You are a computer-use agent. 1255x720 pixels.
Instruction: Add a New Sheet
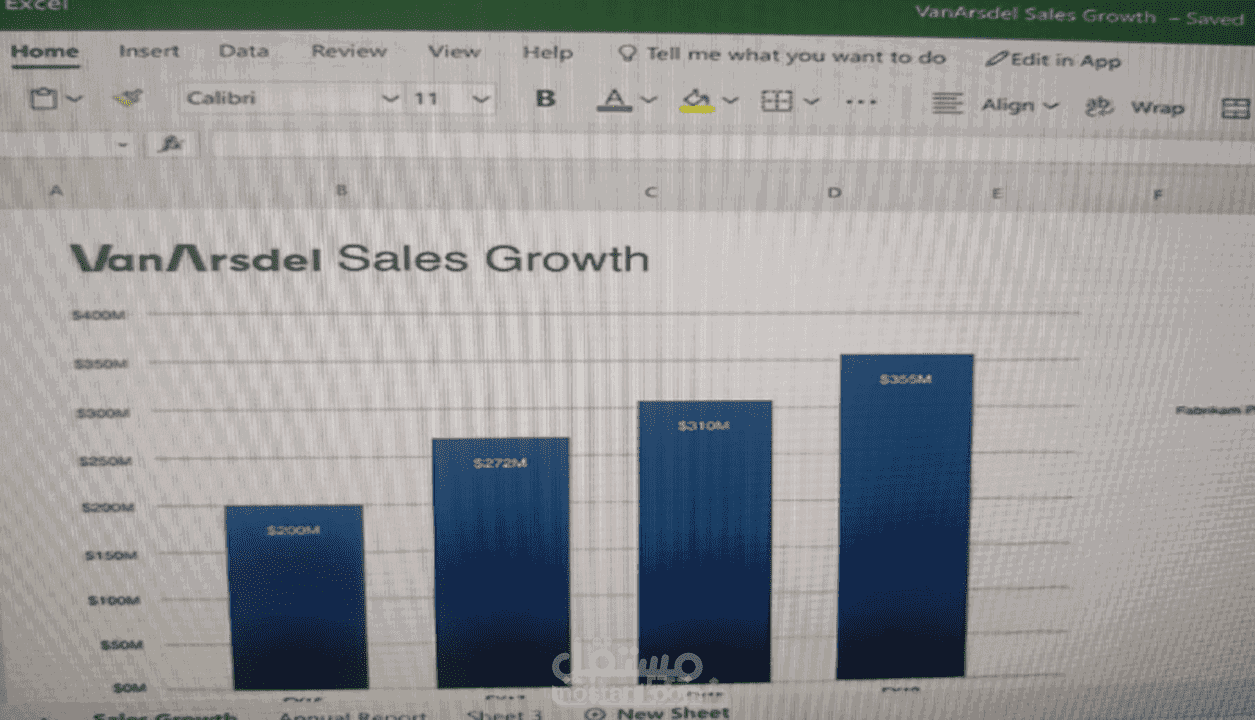click(x=658, y=713)
